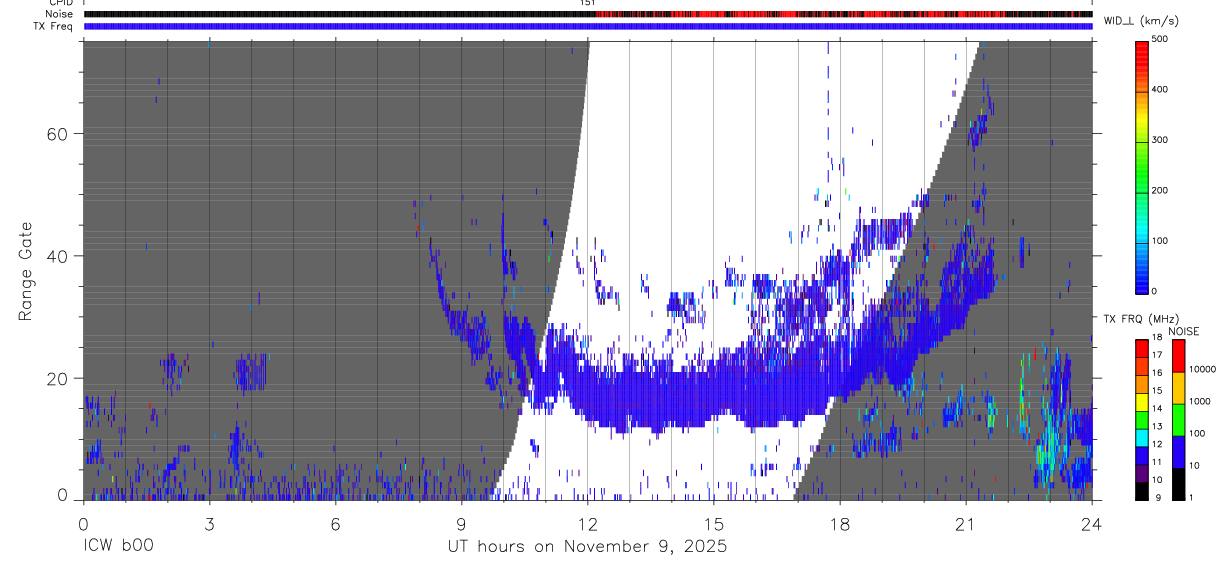Click the '100' tick in NOISE legend
Image resolution: width=1228 pixels, height=567 pixels.
click(1196, 433)
